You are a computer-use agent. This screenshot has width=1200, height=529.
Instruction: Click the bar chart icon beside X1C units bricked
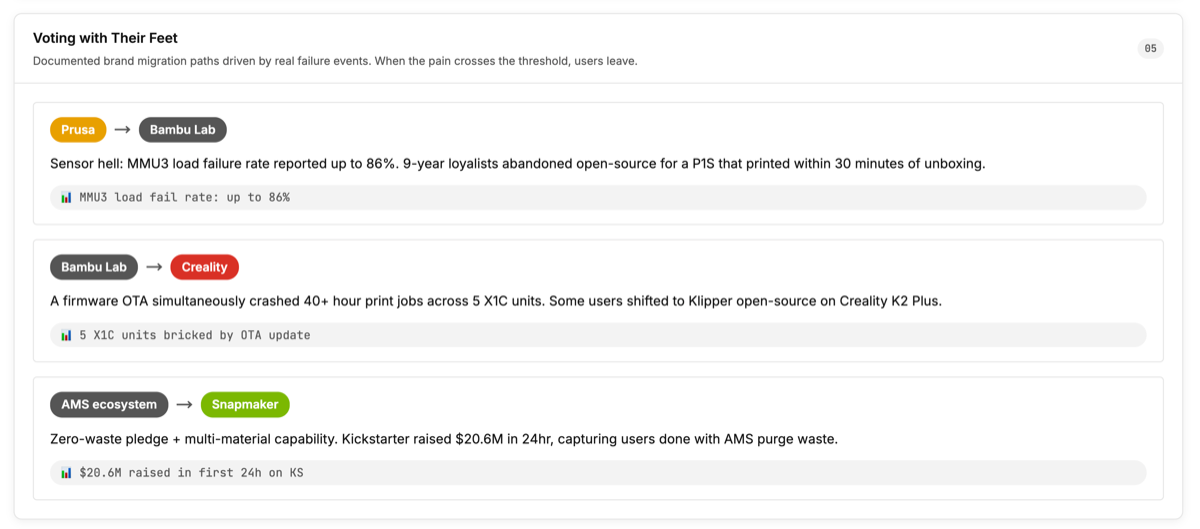tap(66, 335)
